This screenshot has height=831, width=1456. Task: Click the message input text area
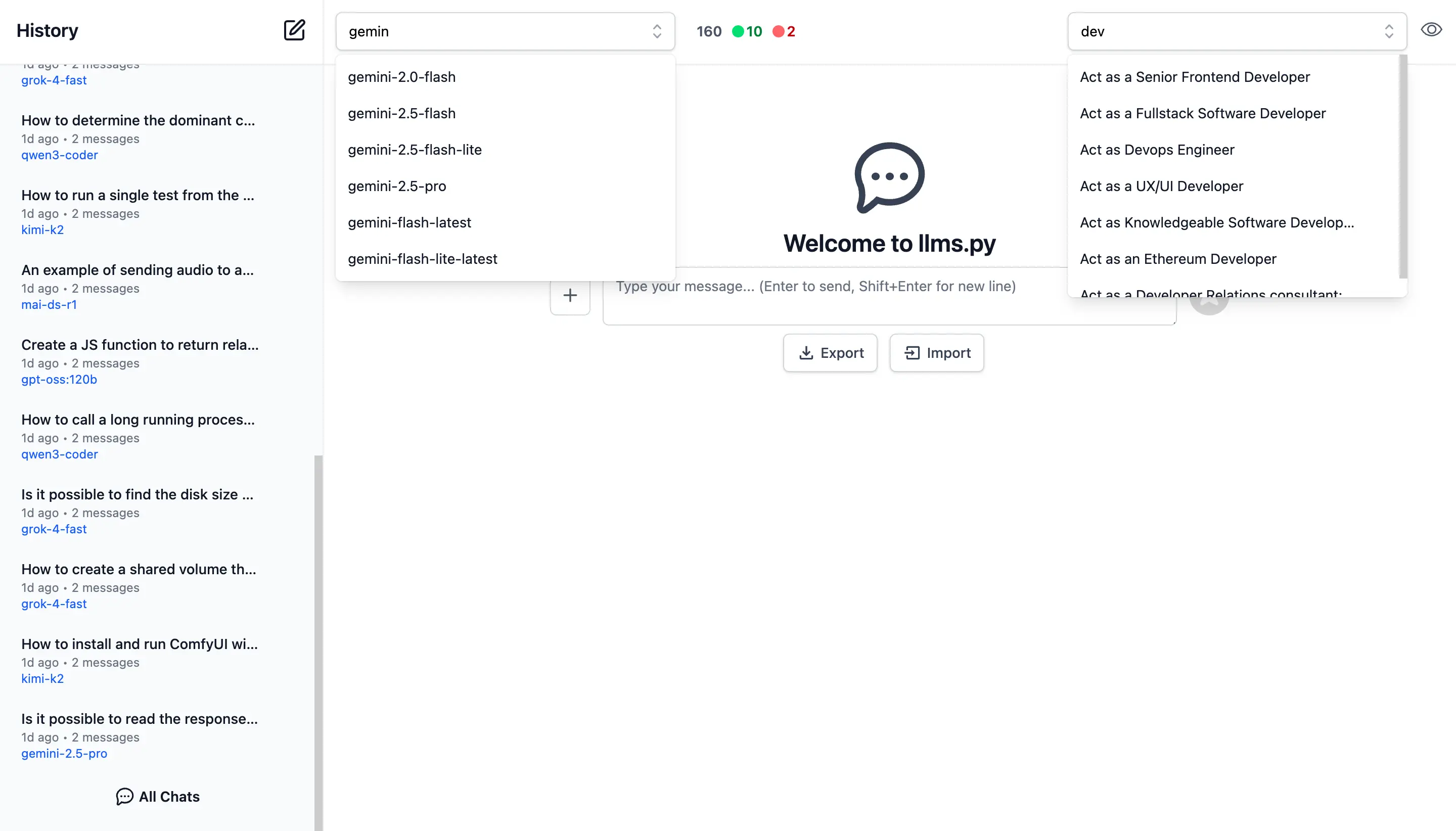click(889, 297)
